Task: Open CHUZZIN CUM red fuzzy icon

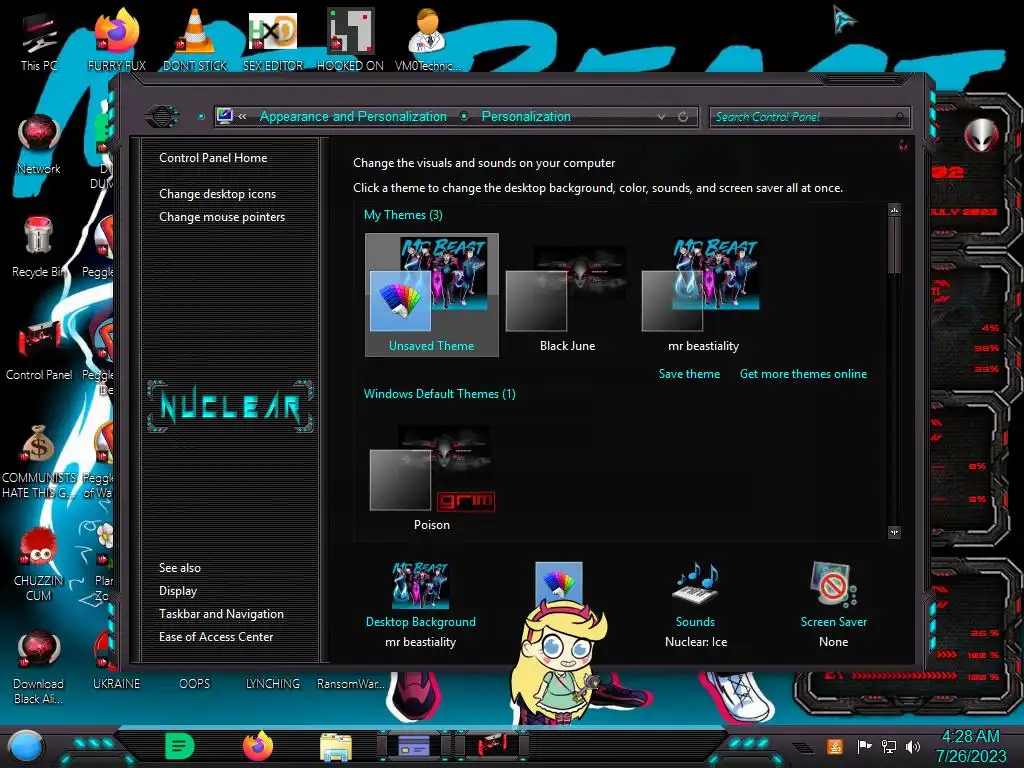Action: 39,564
